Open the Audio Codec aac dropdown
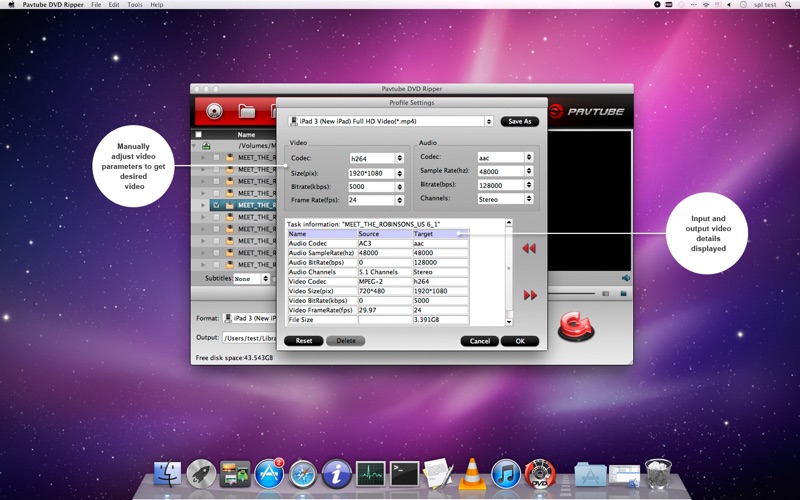 click(x=505, y=158)
